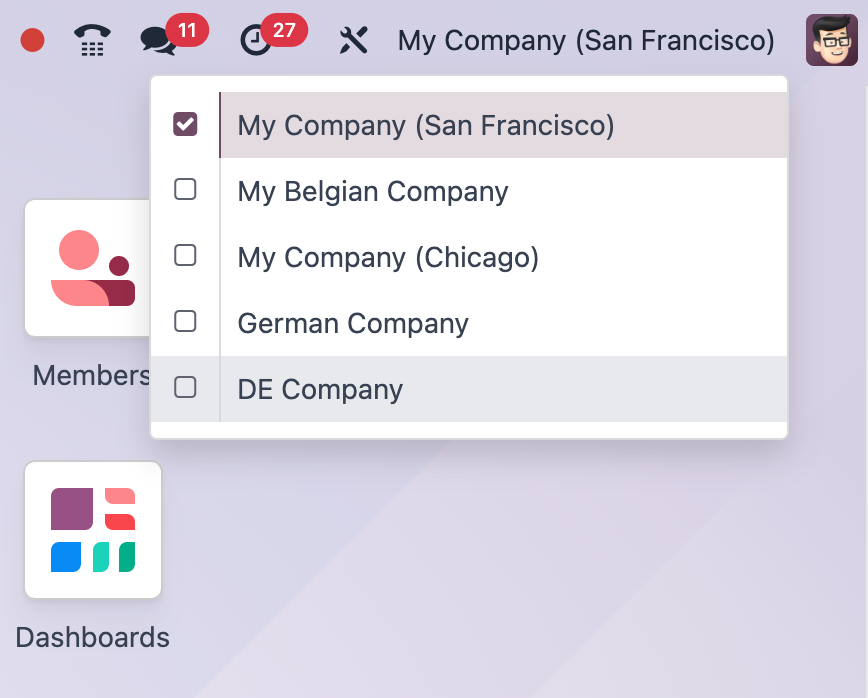This screenshot has width=868, height=698.
Task: Click the Members app label
Action: (x=91, y=375)
